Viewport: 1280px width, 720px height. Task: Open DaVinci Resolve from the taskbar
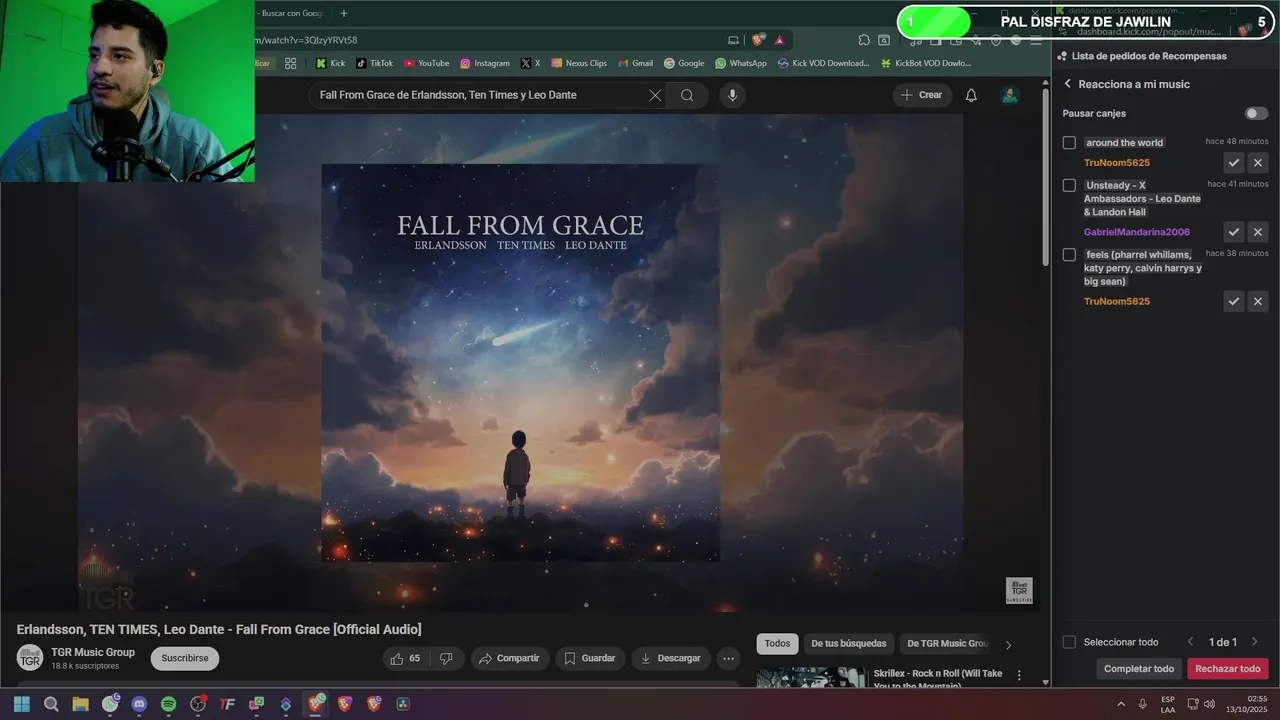[x=403, y=704]
